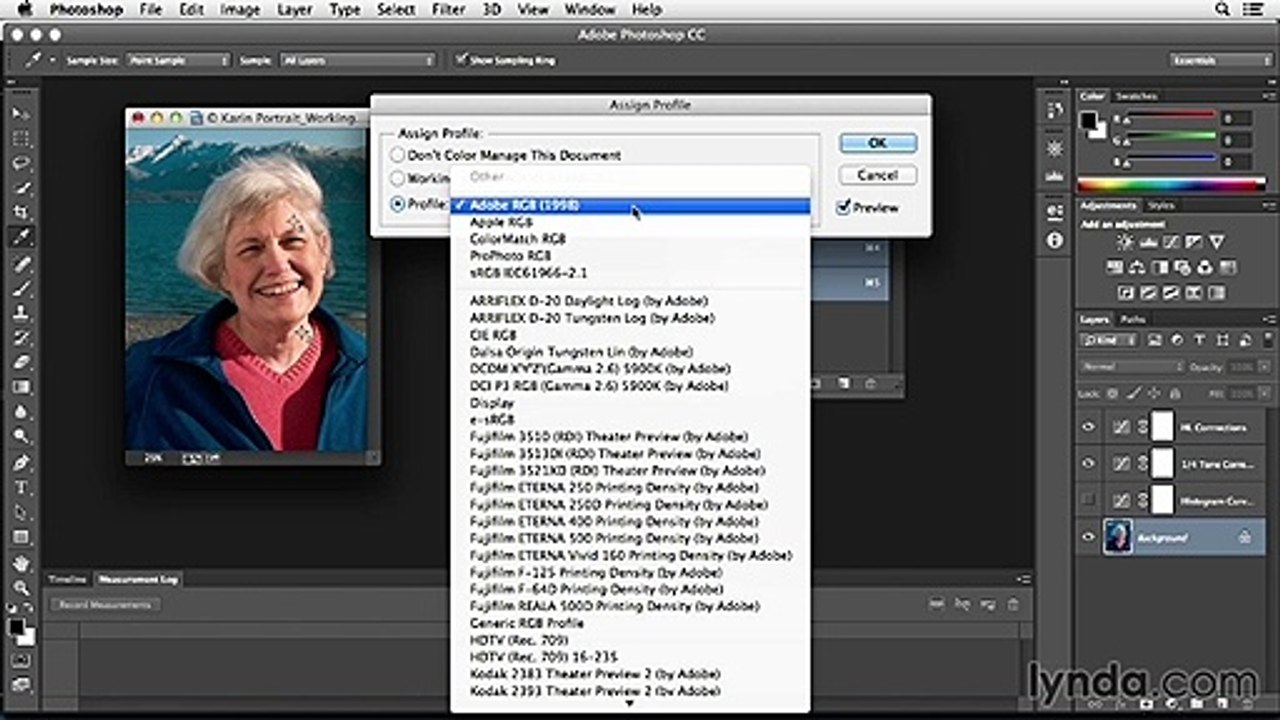
Task: Switch to the Timeline tab
Action: [x=68, y=579]
